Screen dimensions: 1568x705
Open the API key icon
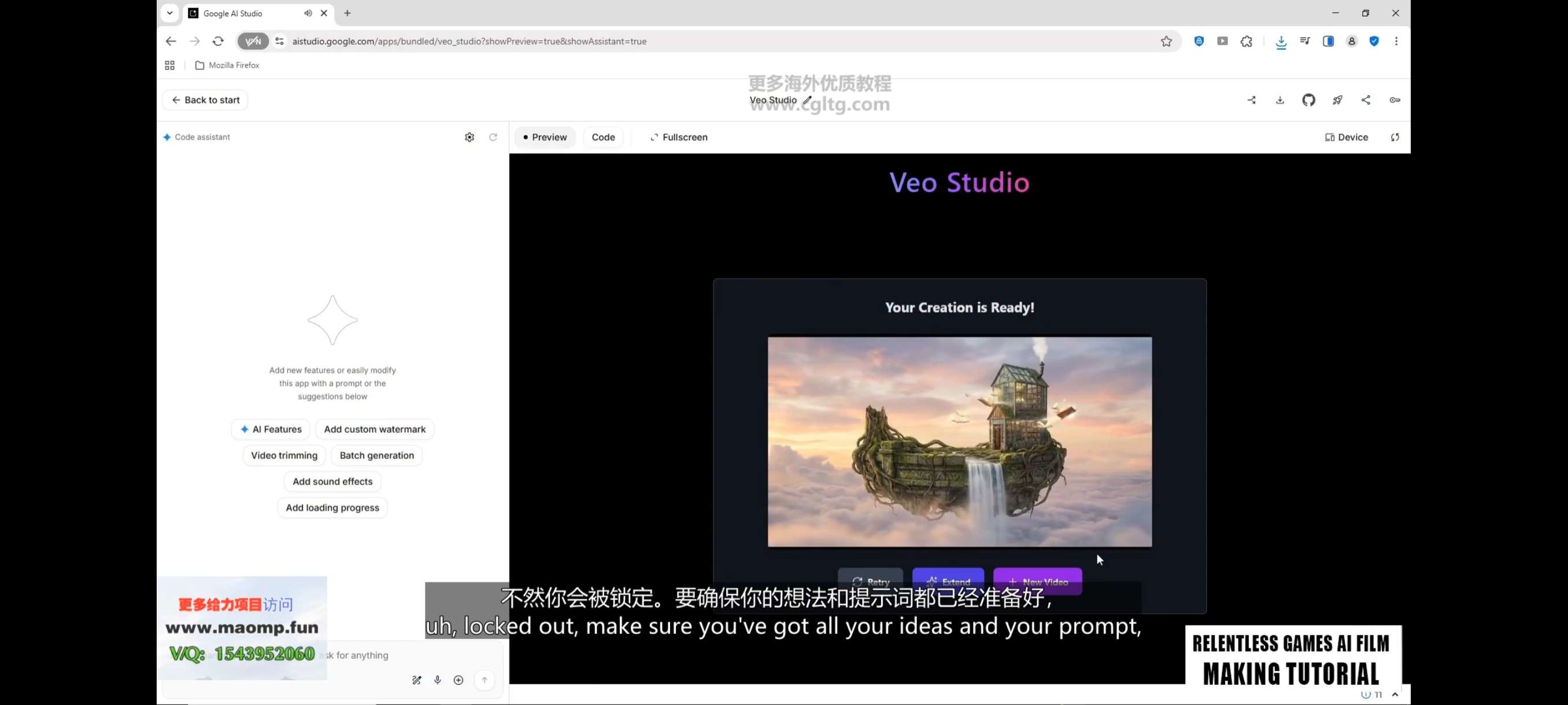1395,101
